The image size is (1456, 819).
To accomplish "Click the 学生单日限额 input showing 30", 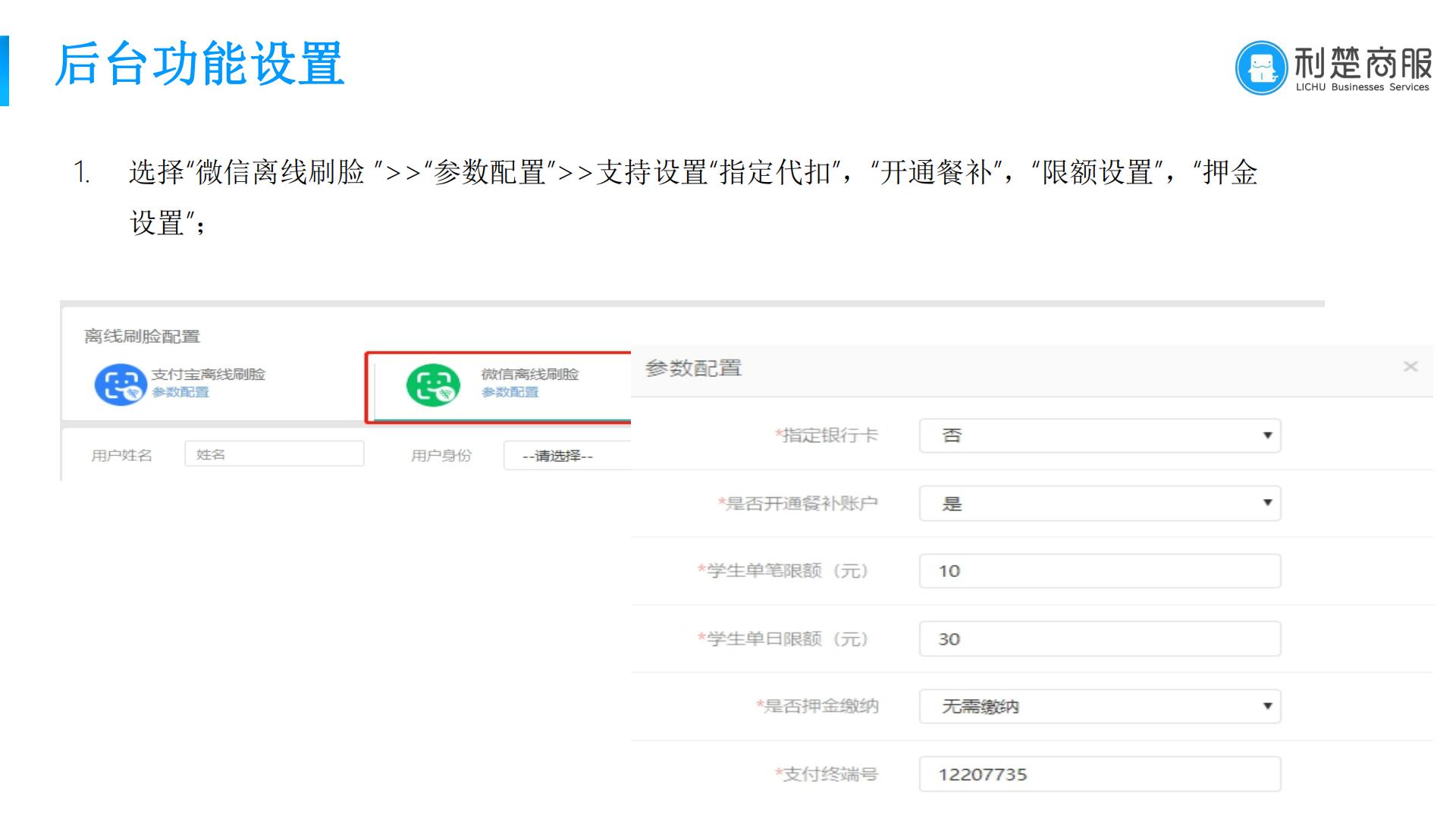I will (x=1100, y=639).
